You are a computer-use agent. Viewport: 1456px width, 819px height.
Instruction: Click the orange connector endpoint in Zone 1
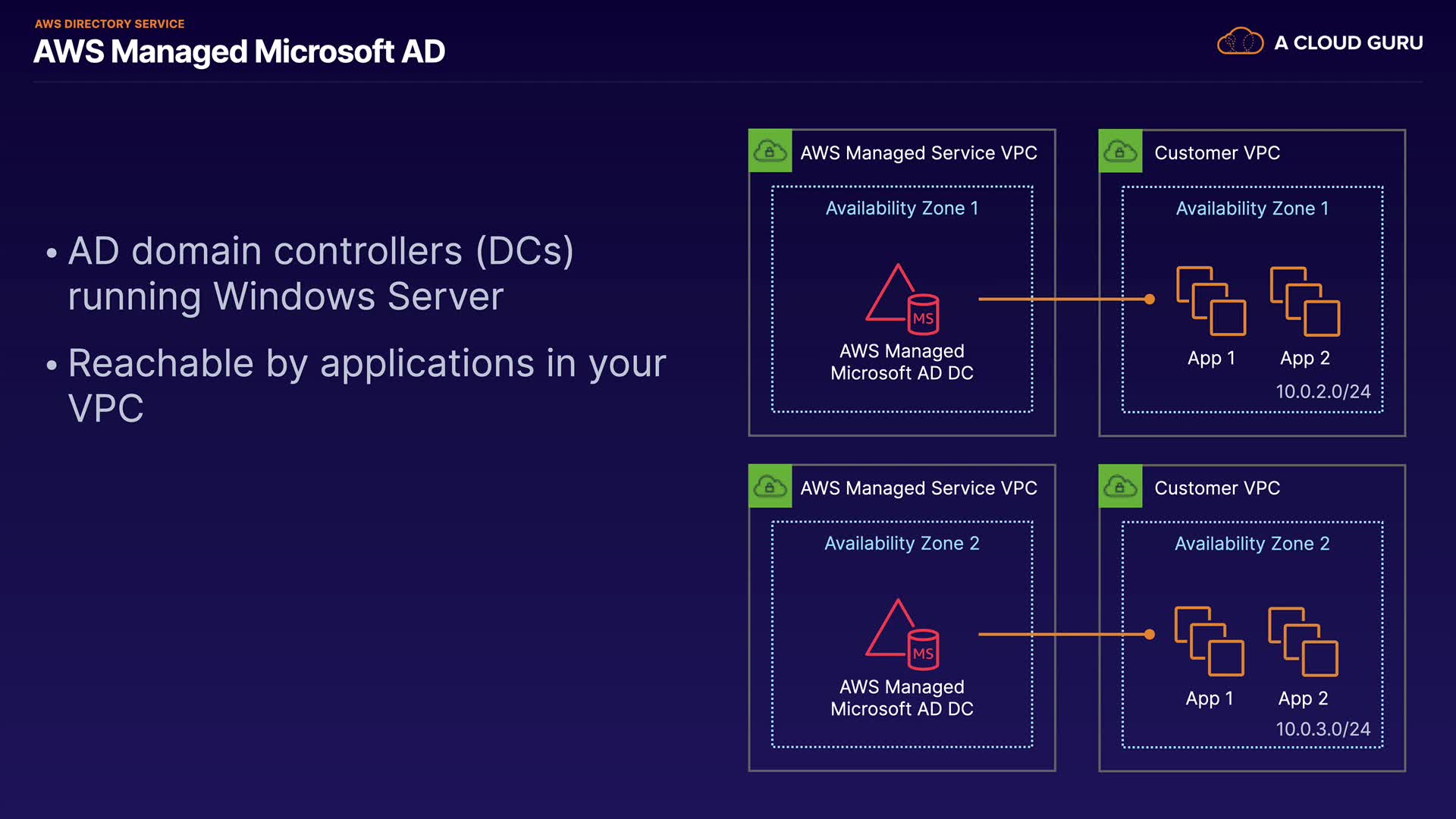coord(1150,300)
